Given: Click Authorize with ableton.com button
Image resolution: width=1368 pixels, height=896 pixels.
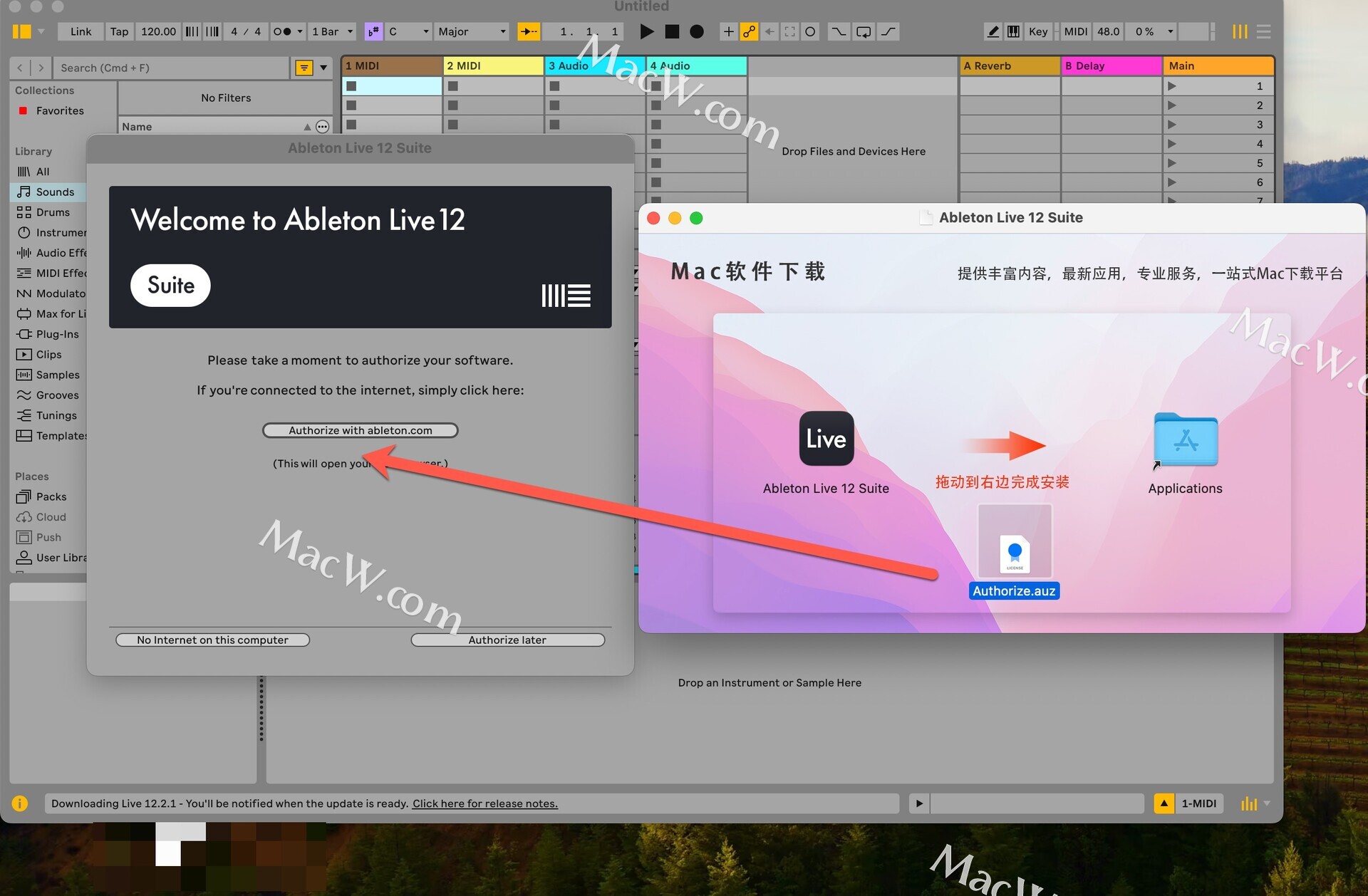Looking at the screenshot, I should 360,430.
